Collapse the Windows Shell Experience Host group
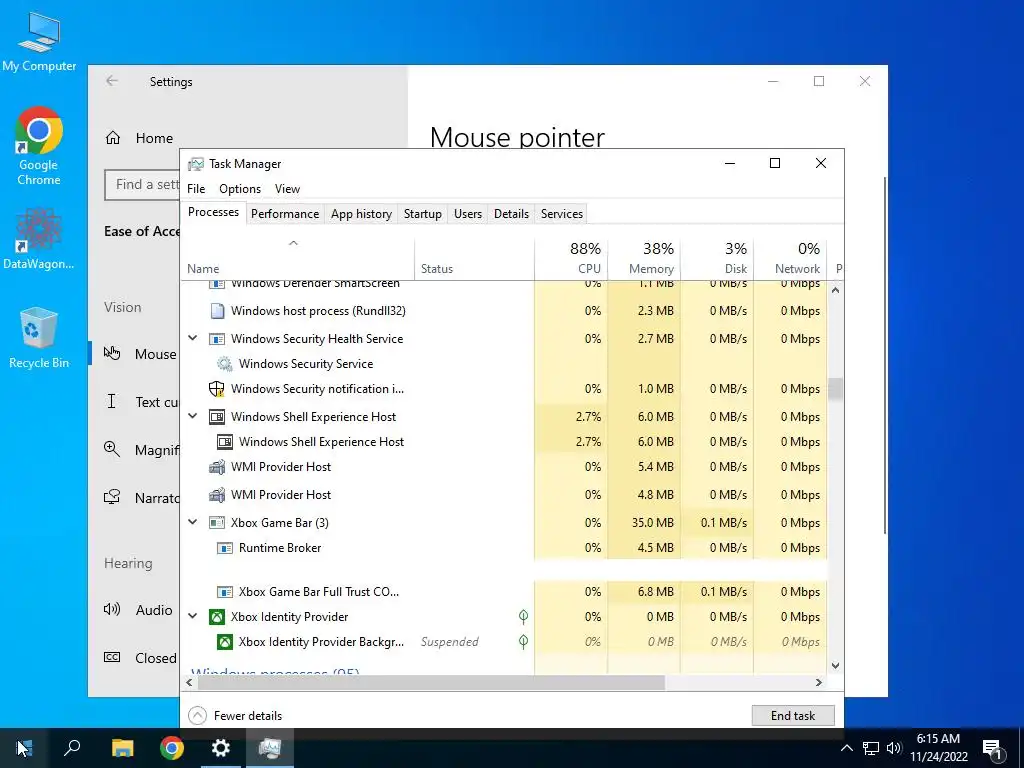The width and height of the screenshot is (1024, 768). point(193,416)
